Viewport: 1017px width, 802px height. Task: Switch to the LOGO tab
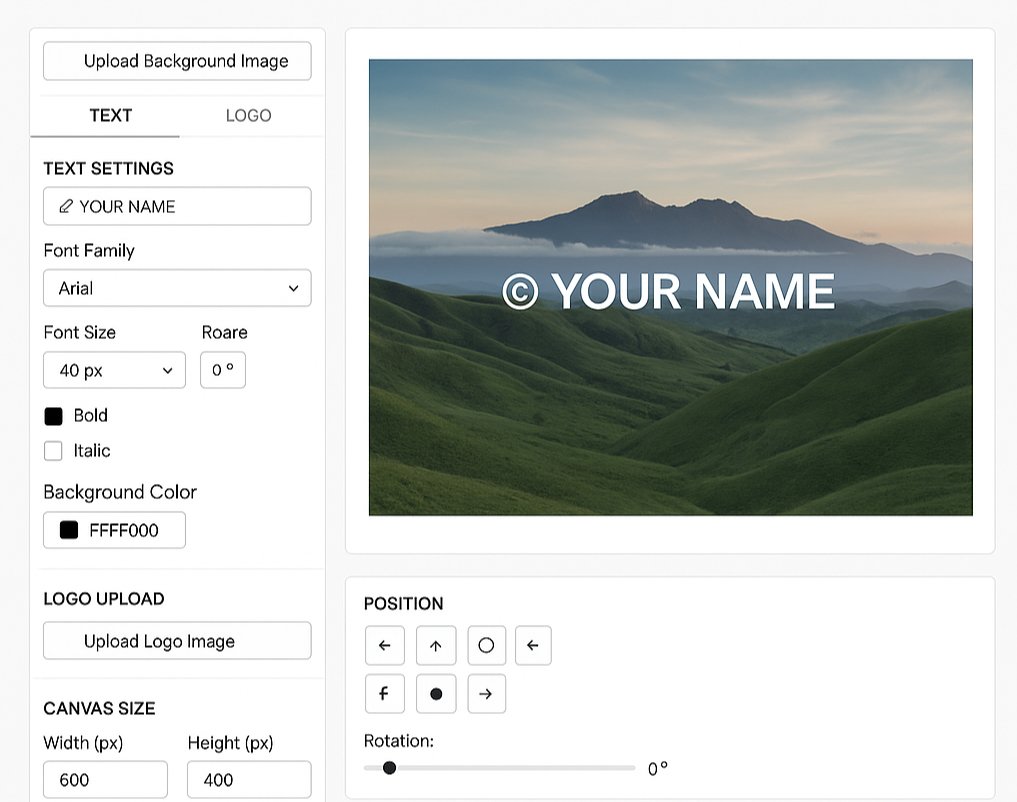click(248, 115)
